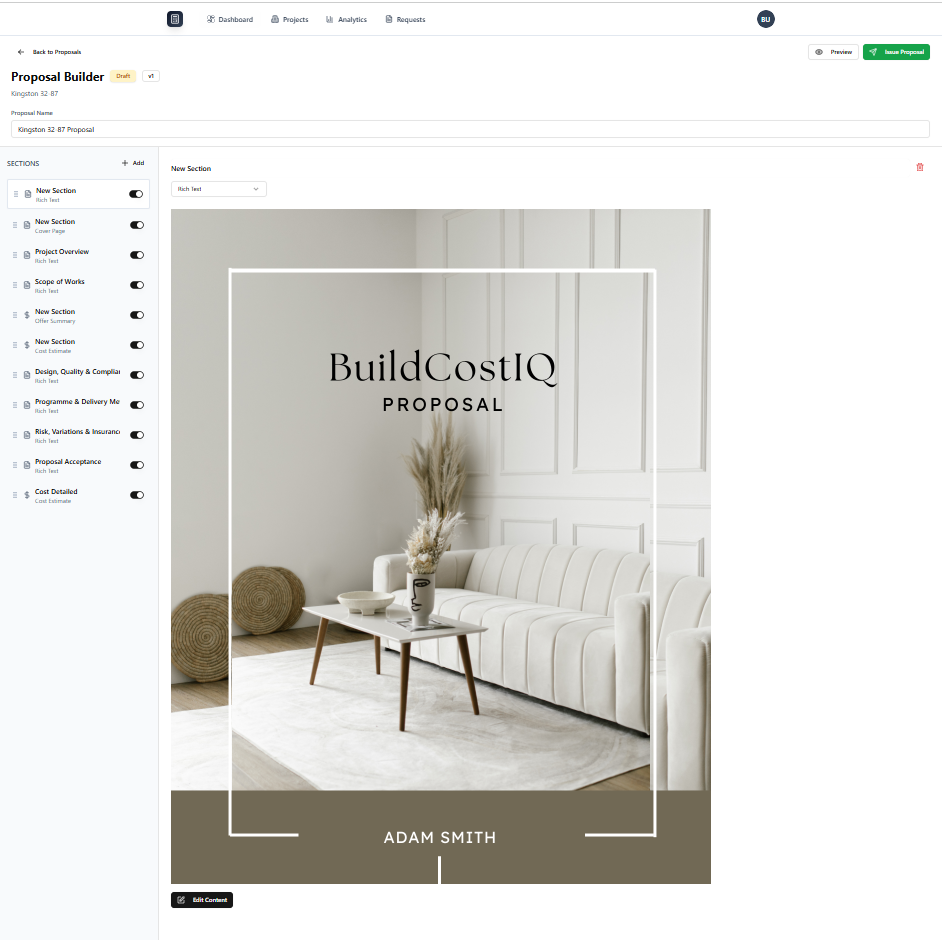Click the drag handle of Design, Quality & Compliance

15,375
